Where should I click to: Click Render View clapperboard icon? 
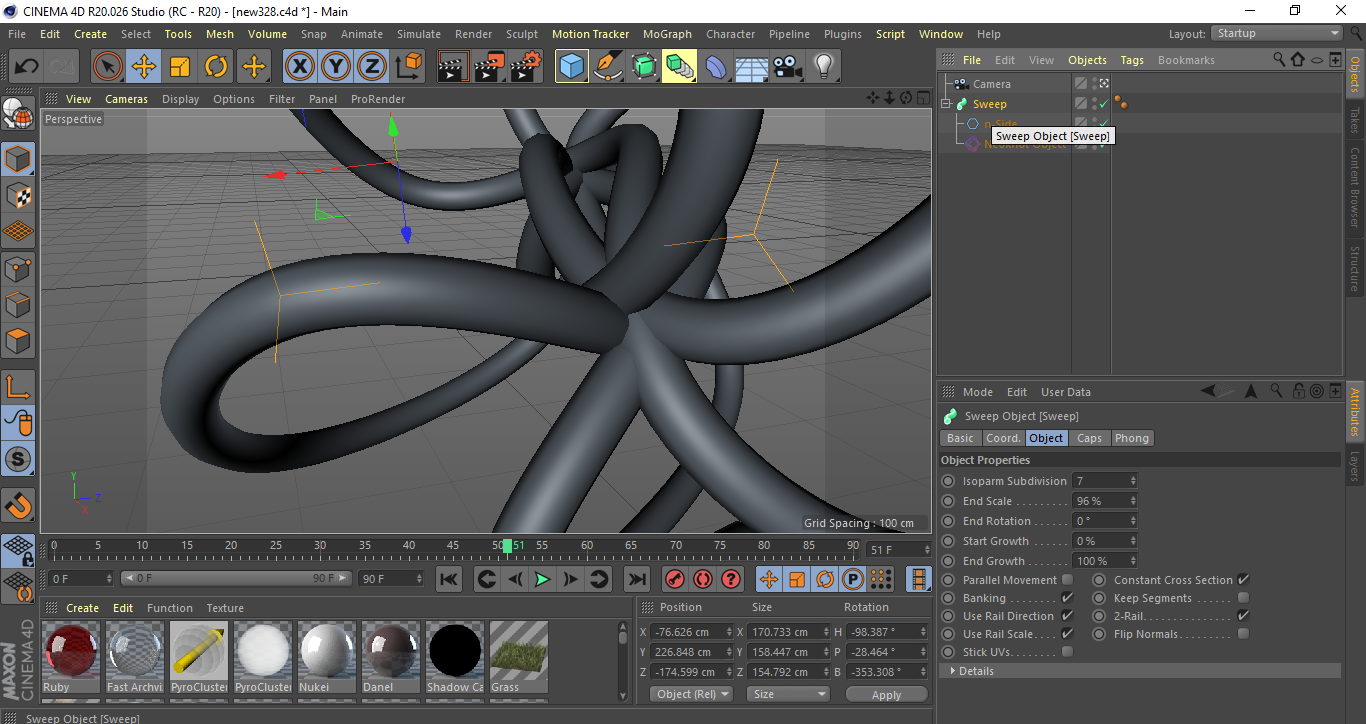453,67
